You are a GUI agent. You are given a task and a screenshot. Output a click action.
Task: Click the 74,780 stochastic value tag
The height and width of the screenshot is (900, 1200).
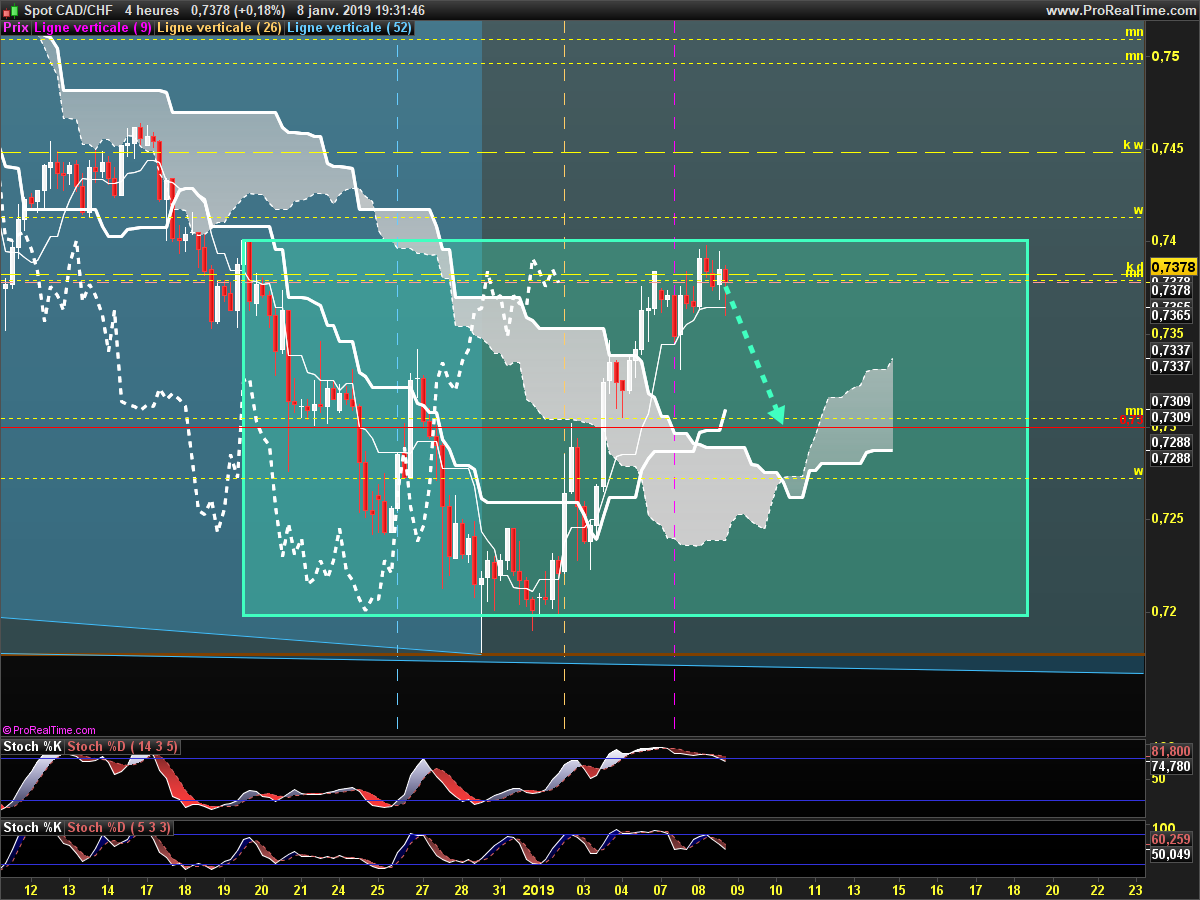click(x=1171, y=766)
